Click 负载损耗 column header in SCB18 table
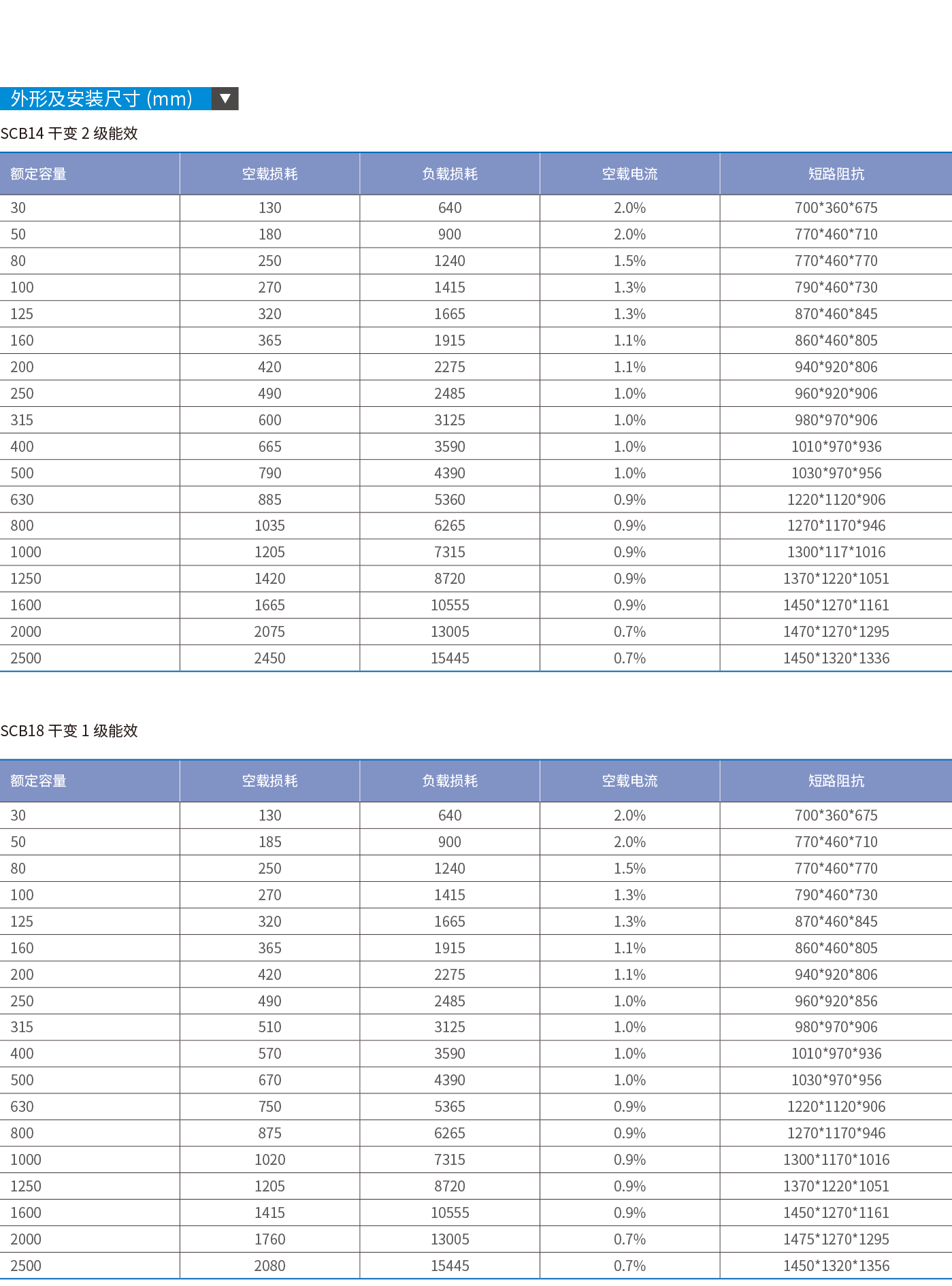952x1286 pixels. 450,781
